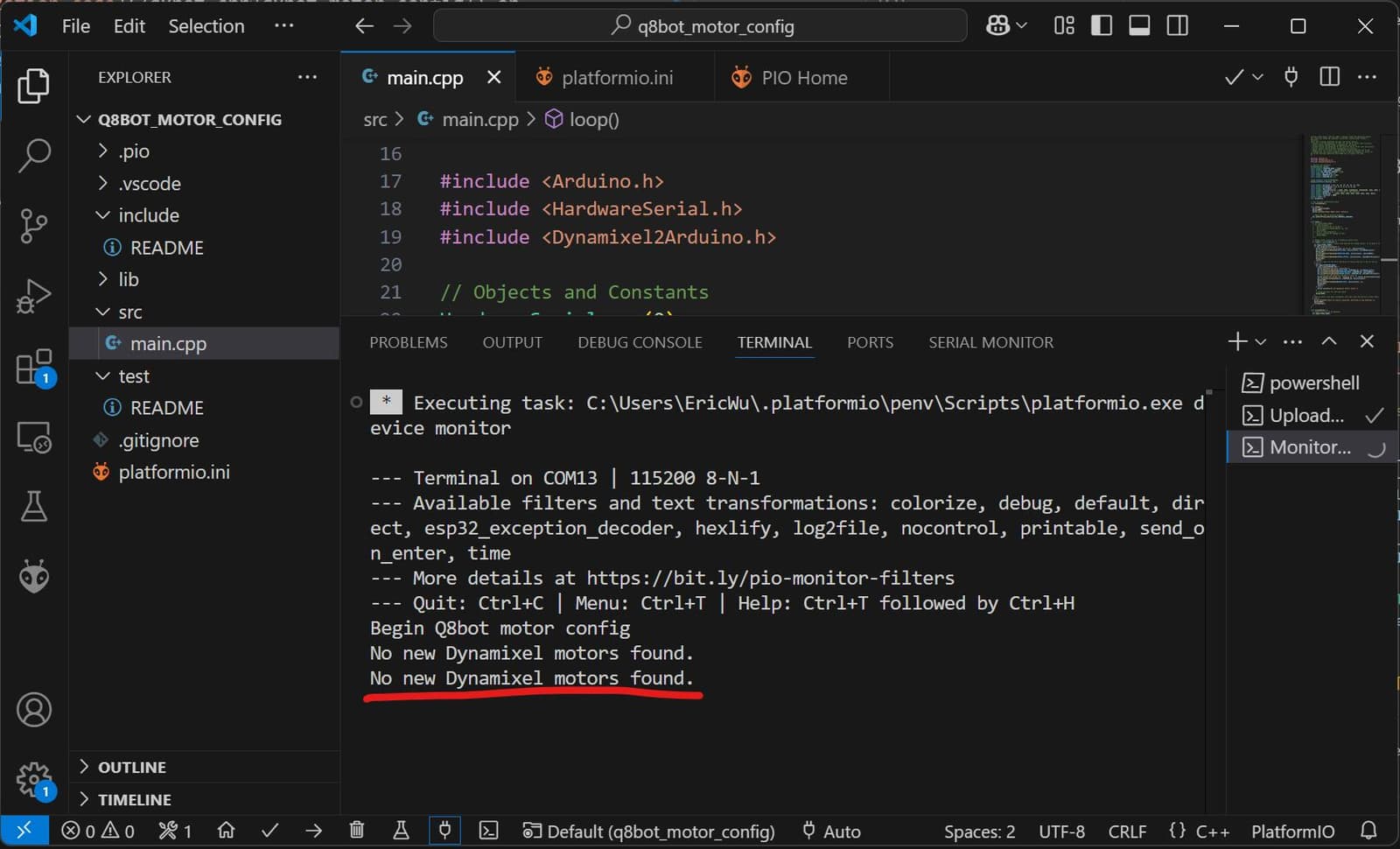Maximize terminal panel with chevron up
1400x849 pixels.
(1329, 341)
